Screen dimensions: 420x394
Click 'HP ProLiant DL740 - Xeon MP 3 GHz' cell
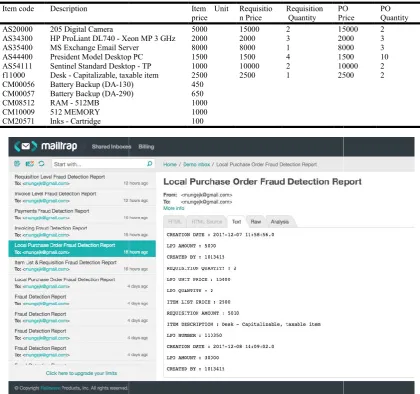[113, 38]
